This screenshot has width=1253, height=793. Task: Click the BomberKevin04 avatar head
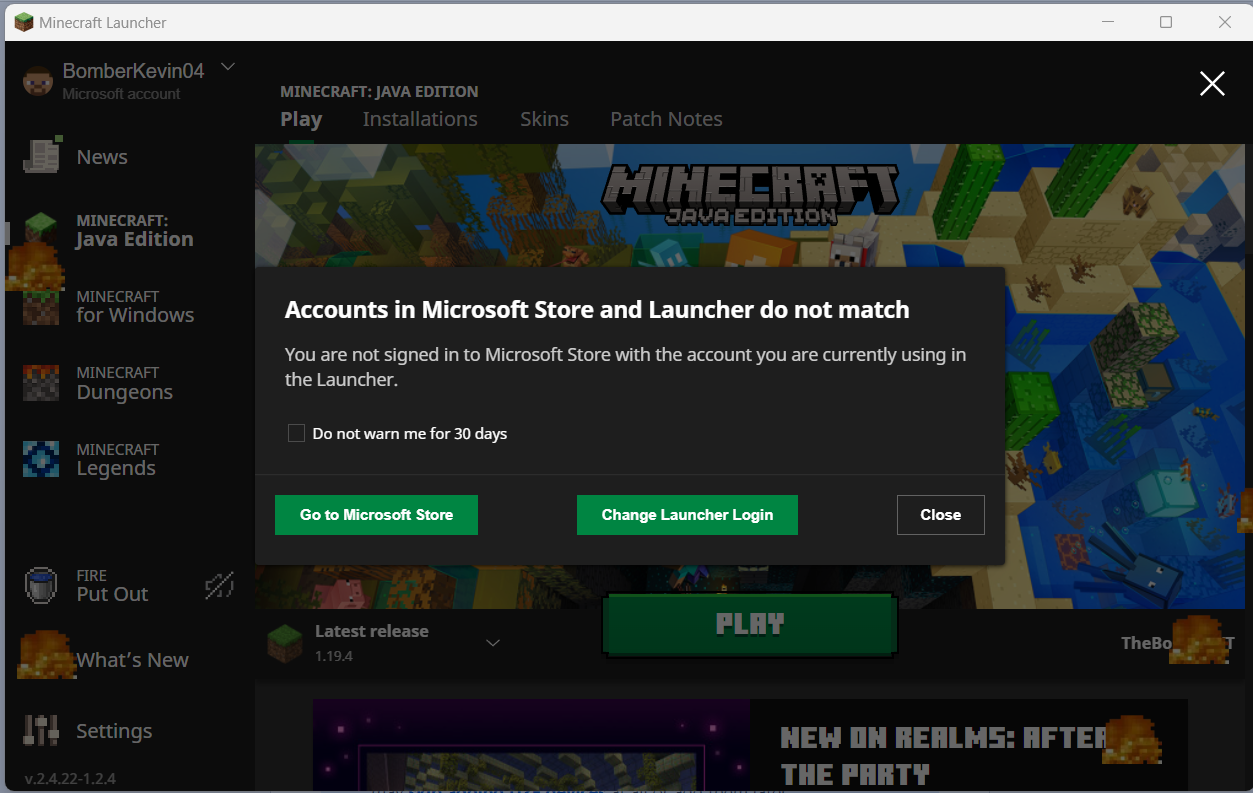pyautogui.click(x=38, y=81)
